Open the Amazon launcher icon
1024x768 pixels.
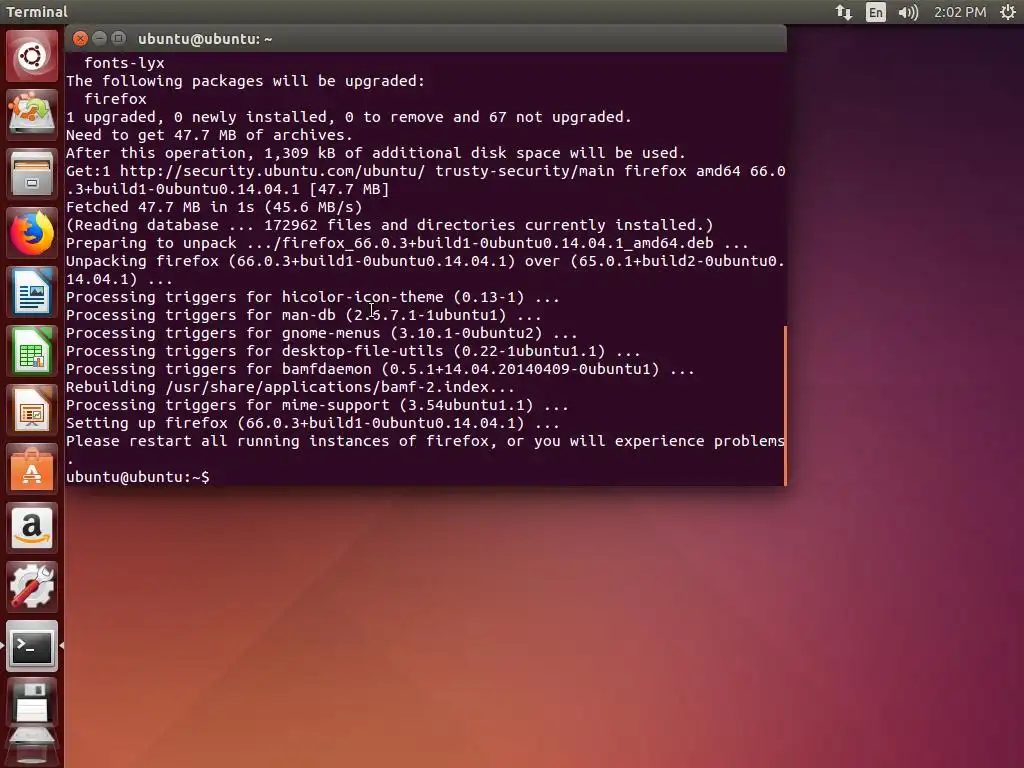click(x=32, y=528)
